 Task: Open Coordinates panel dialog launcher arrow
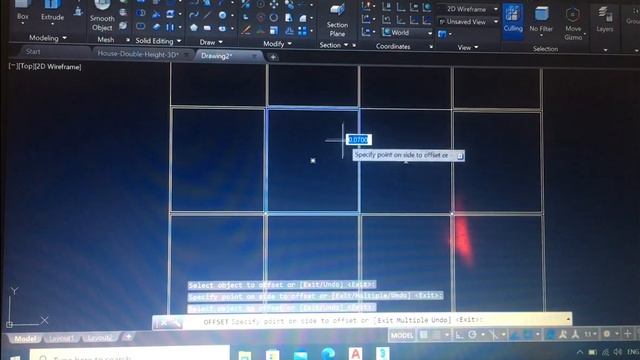pos(431,47)
